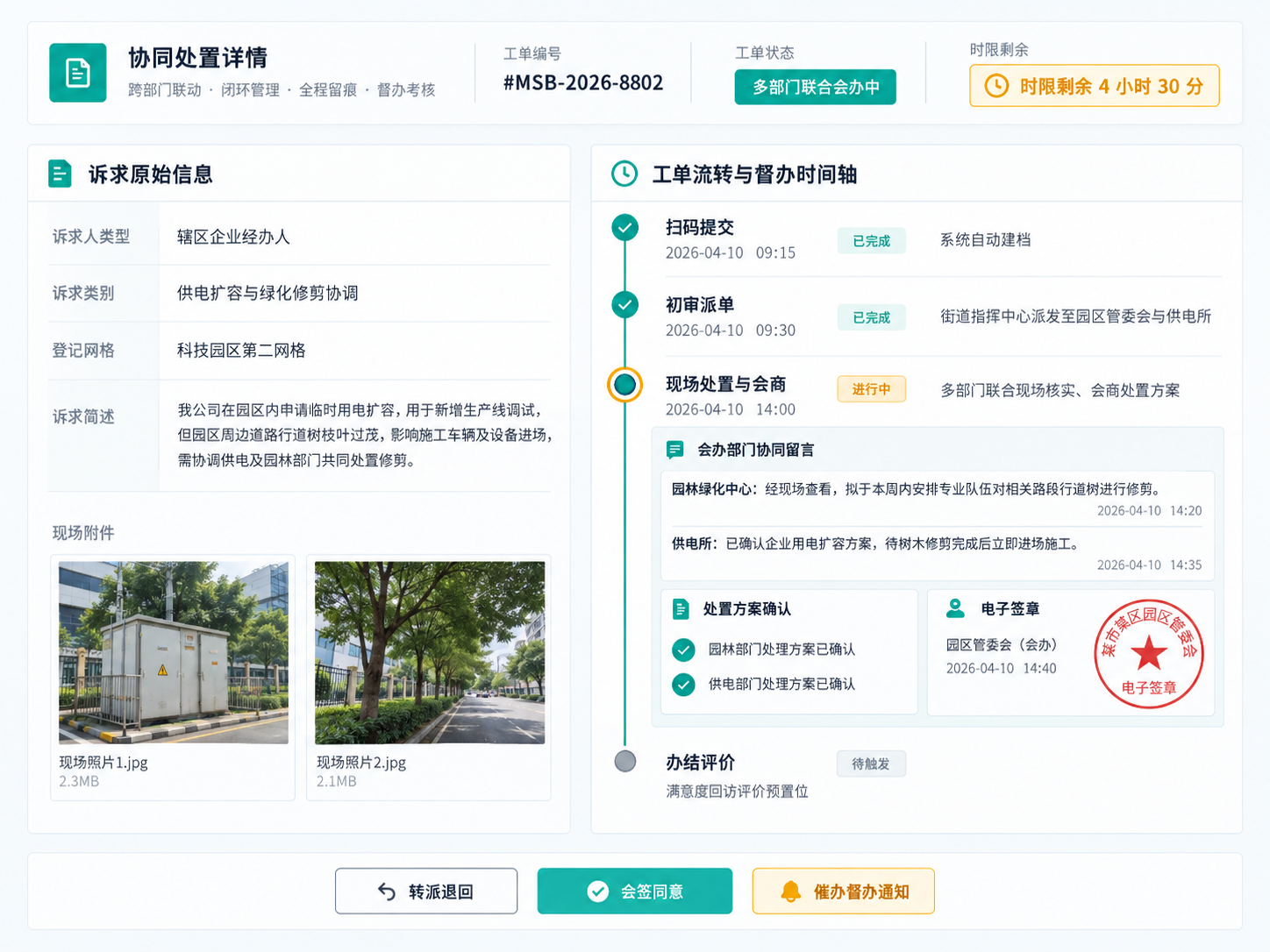Click the undo arrow icon in 转派退回
The height and width of the screenshot is (952, 1270).
(387, 892)
